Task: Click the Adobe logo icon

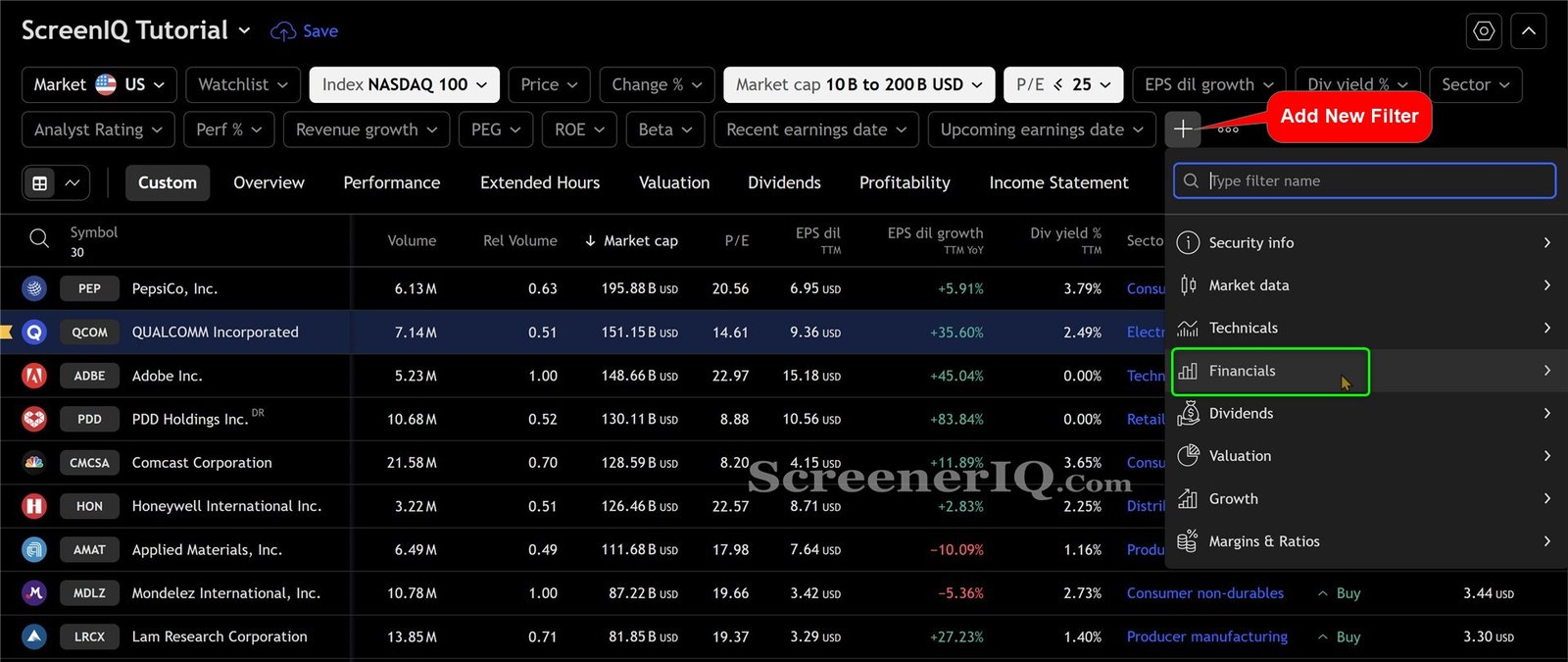Action: click(34, 376)
